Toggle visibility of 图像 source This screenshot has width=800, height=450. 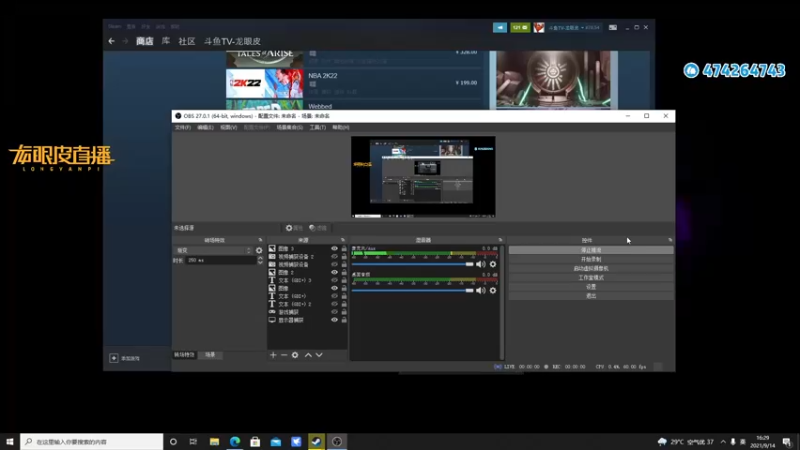coord(334,288)
